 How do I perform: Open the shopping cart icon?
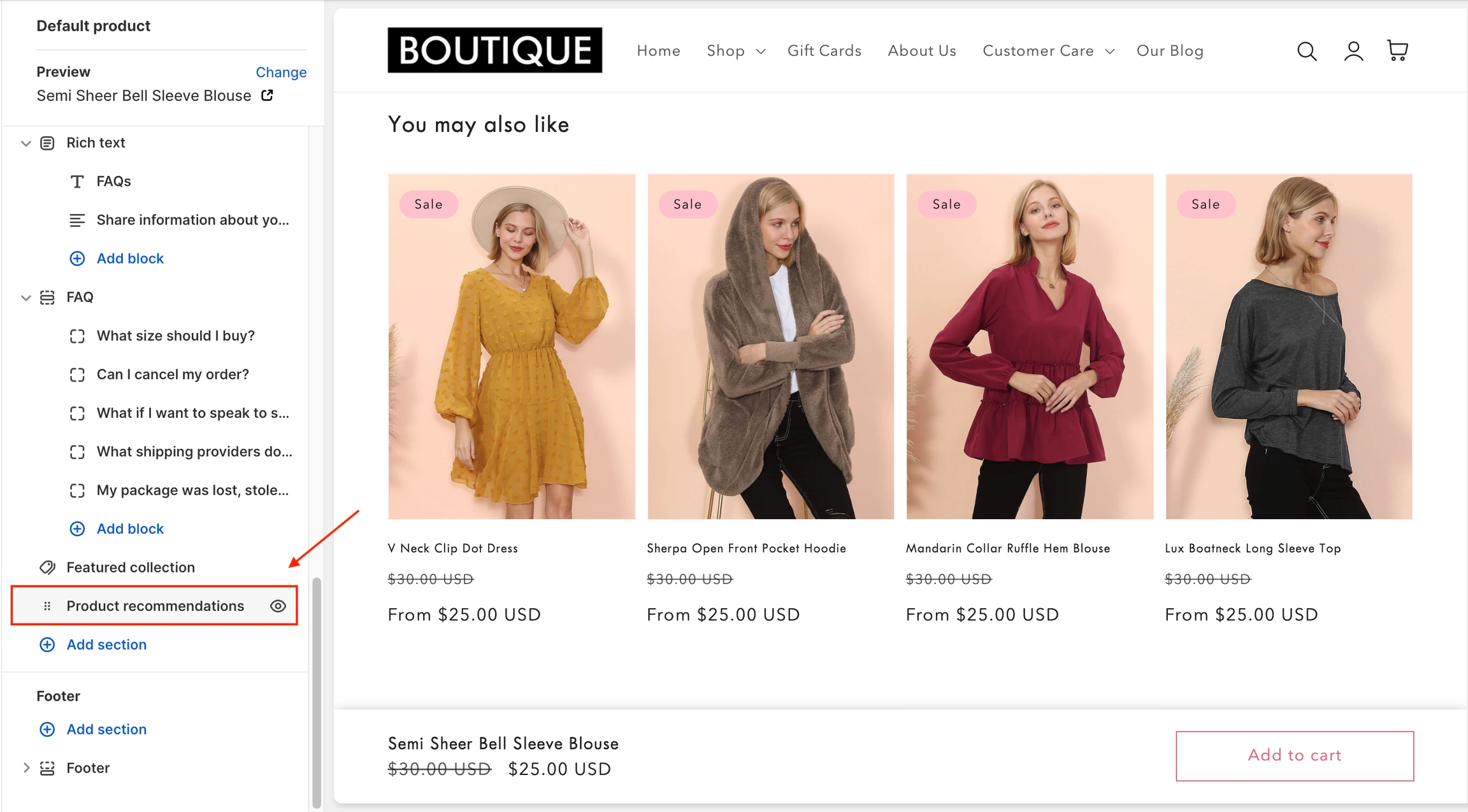[1397, 50]
